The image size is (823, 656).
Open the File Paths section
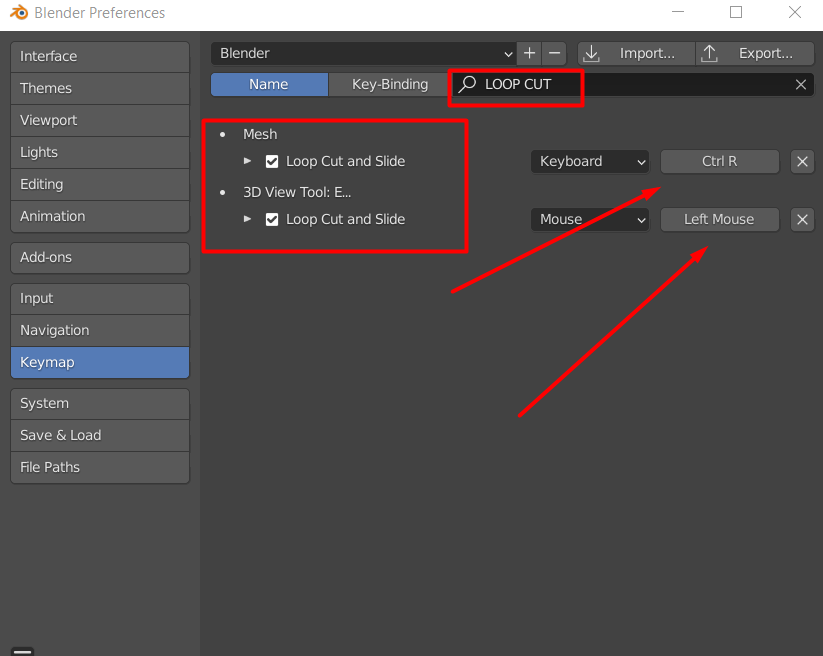click(100, 467)
